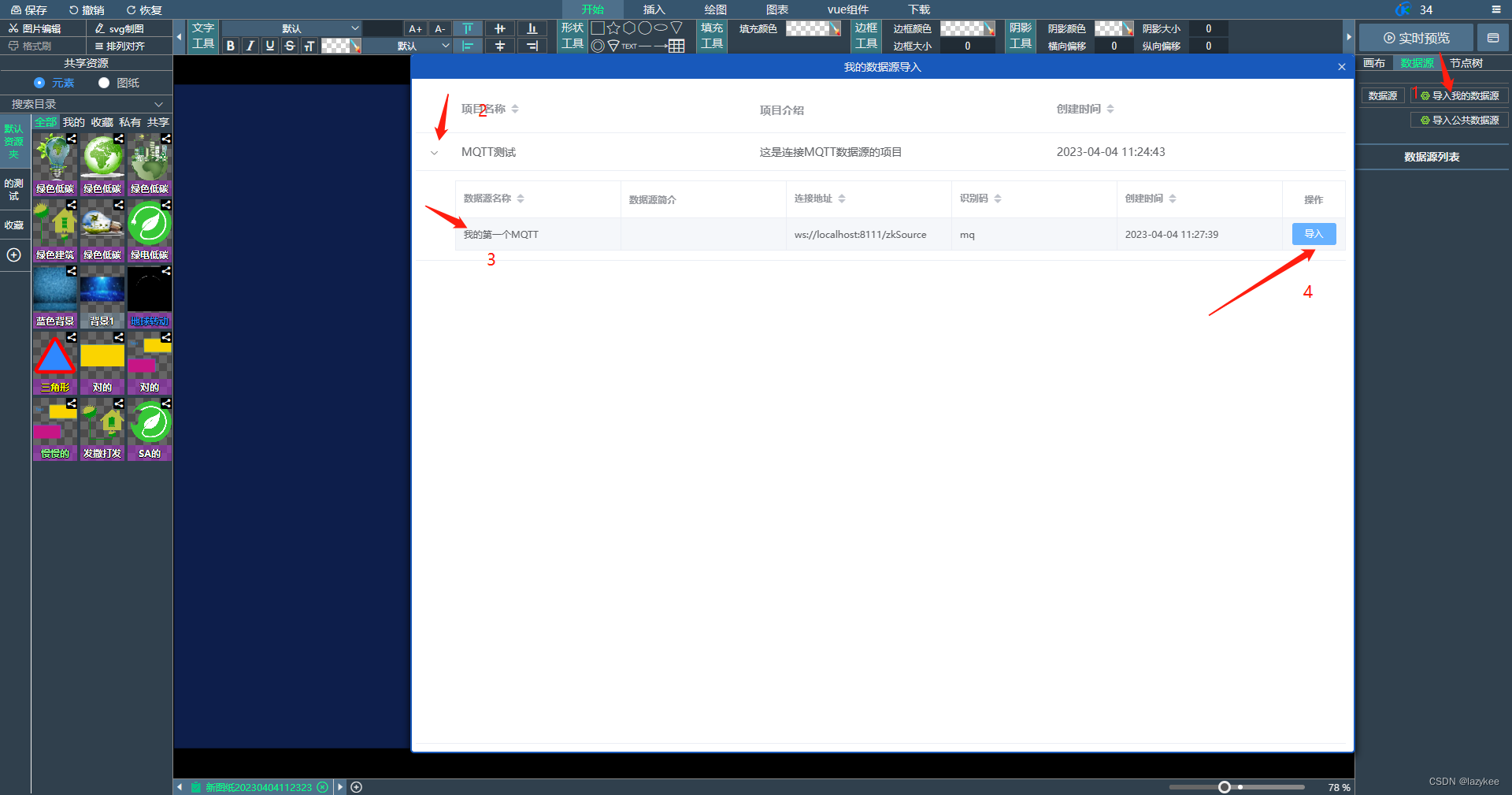Select the 图纸 radio button
Viewport: 1512px width, 795px height.
(103, 82)
